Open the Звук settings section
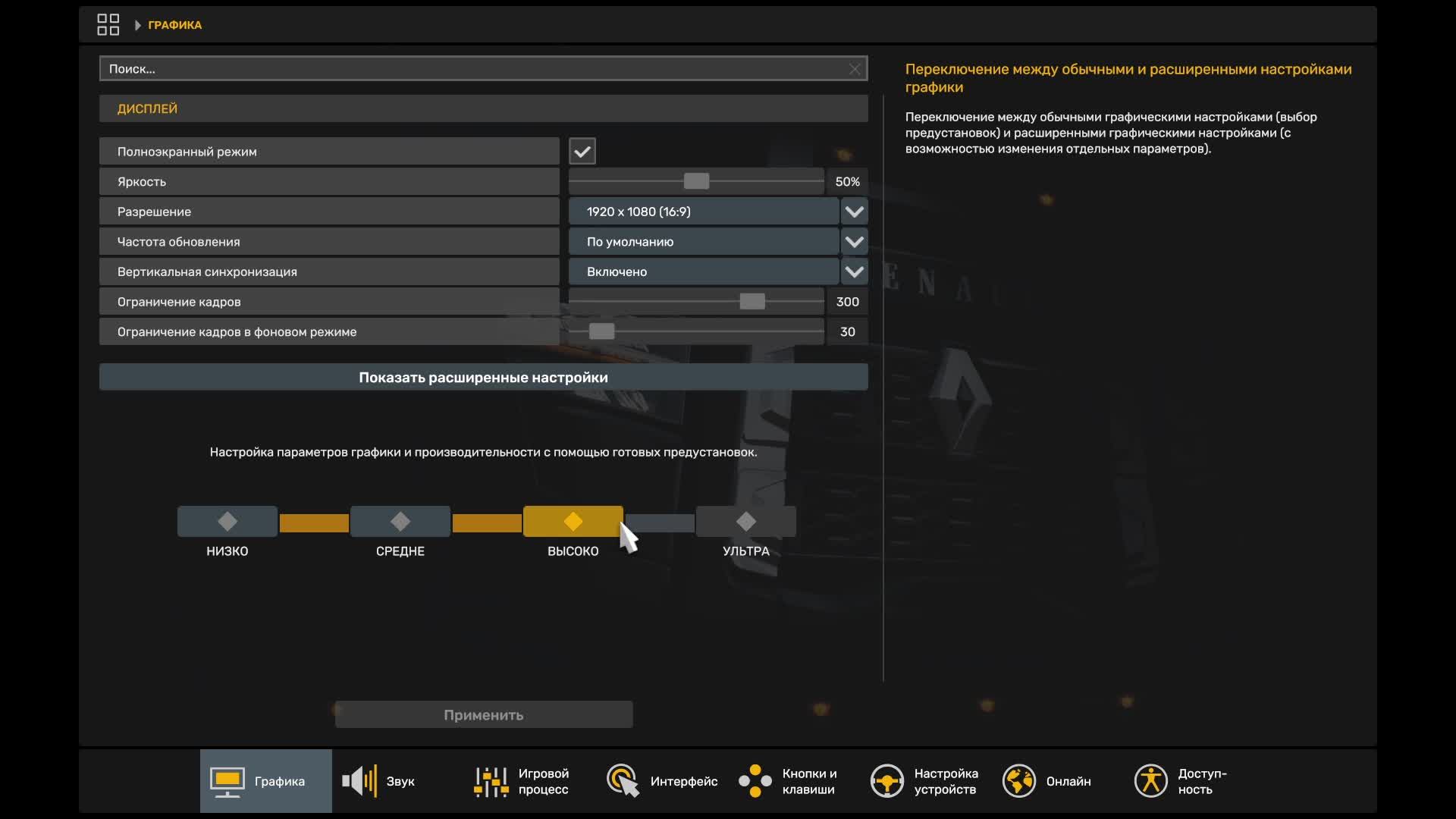This screenshot has height=819, width=1456. pyautogui.click(x=379, y=781)
